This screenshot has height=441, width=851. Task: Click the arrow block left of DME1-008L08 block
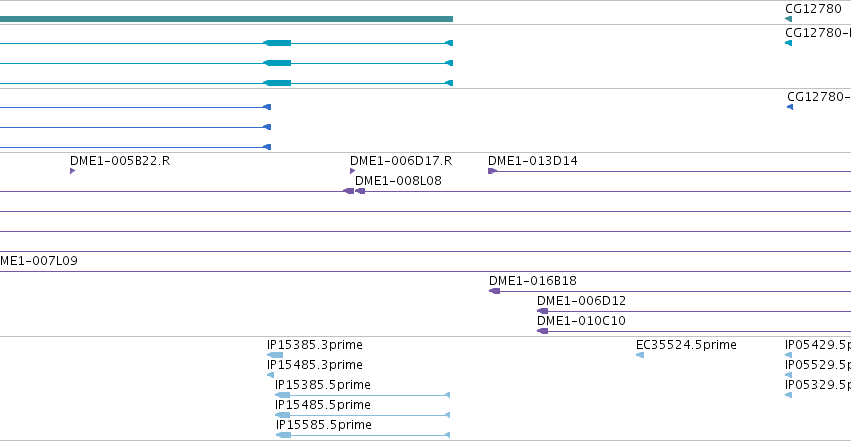point(349,191)
